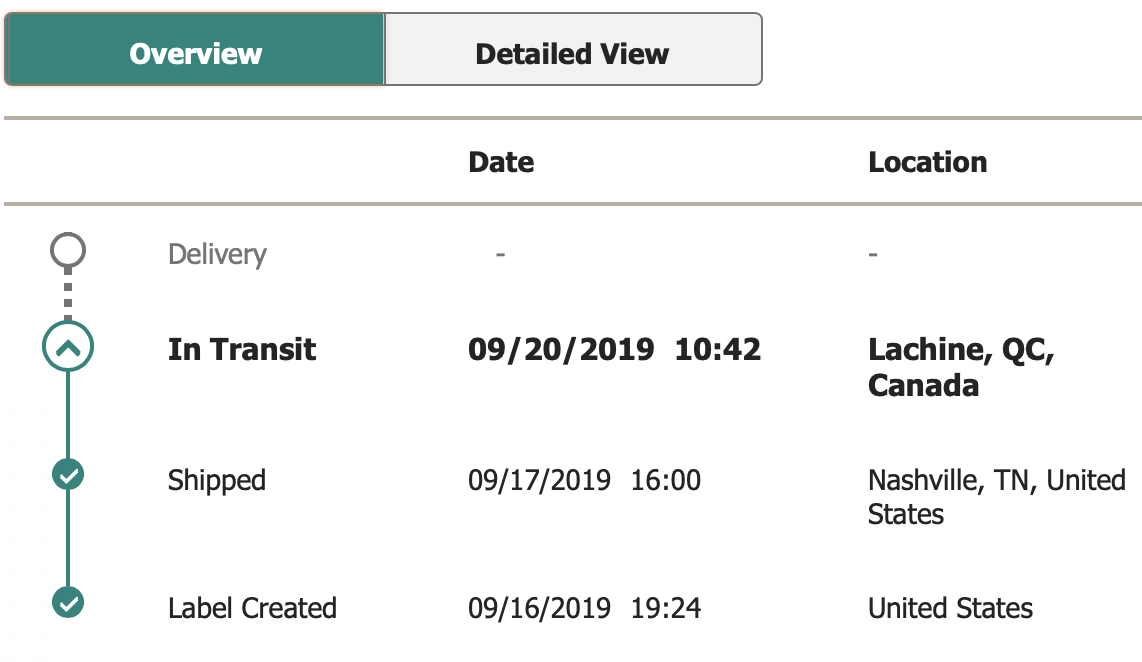Click the 09/16/2019 19:24 timestamp
This screenshot has height=662, width=1142.
point(584,608)
